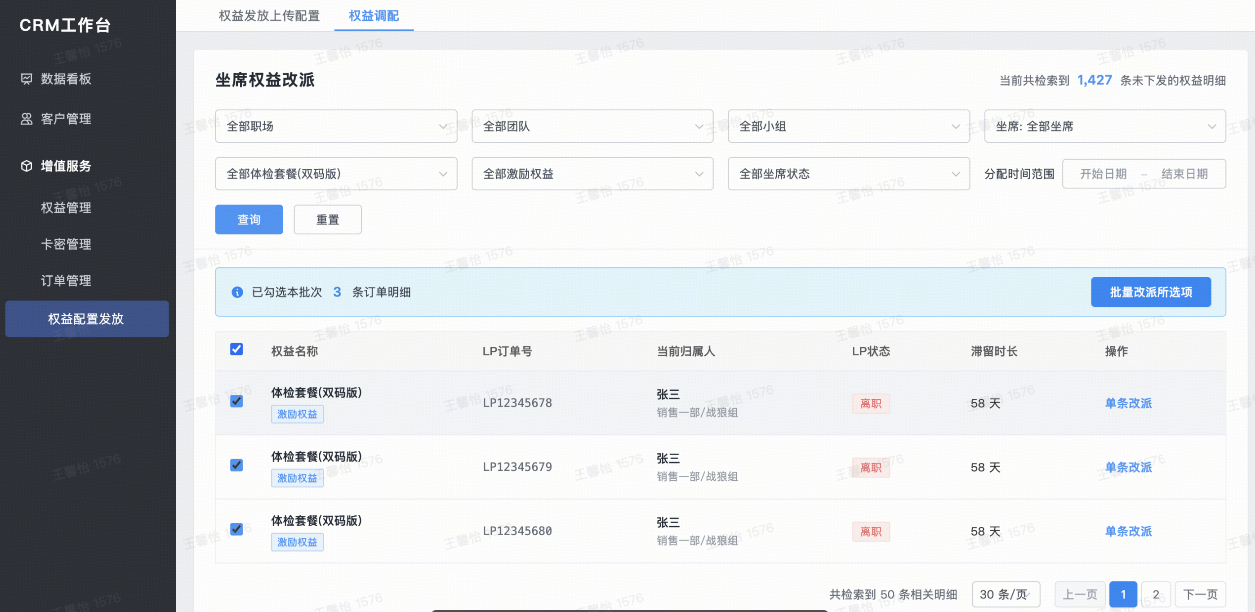The height and width of the screenshot is (612, 1255).
Task: Click the blue 查询 button
Action: 249,220
